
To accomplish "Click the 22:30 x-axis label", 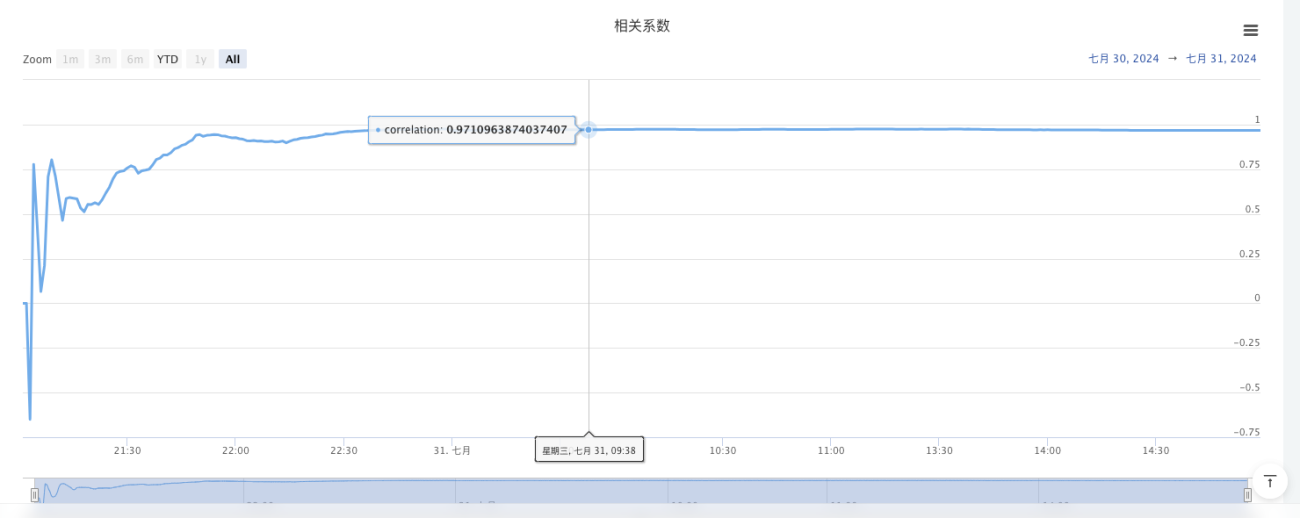I will pos(343,451).
